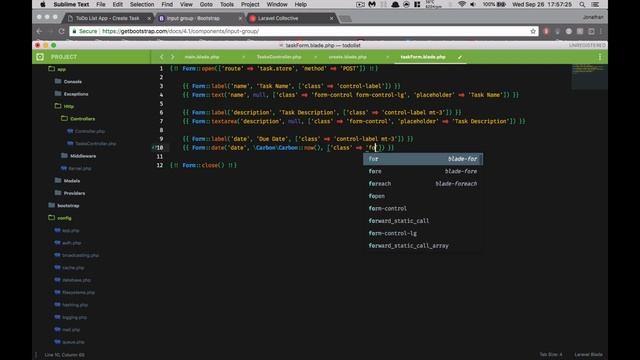This screenshot has width=640, height=360.
Task: Go to previous tab with left arrow
Action: coord(162,57)
